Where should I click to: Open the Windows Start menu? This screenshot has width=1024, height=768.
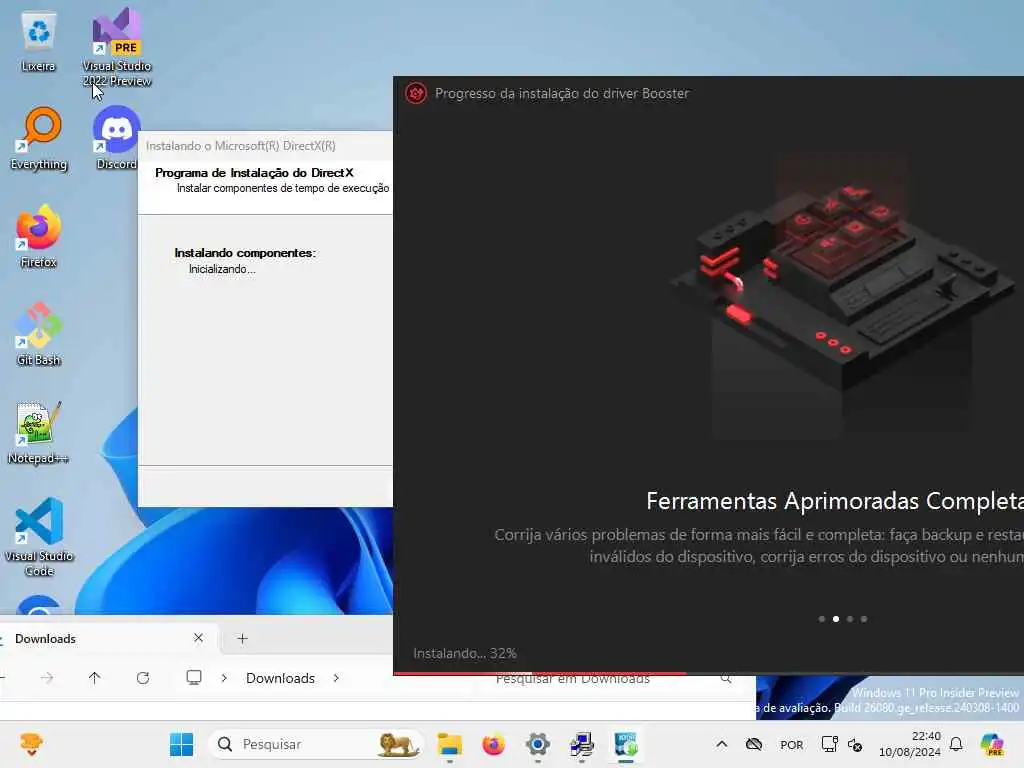[x=182, y=744]
